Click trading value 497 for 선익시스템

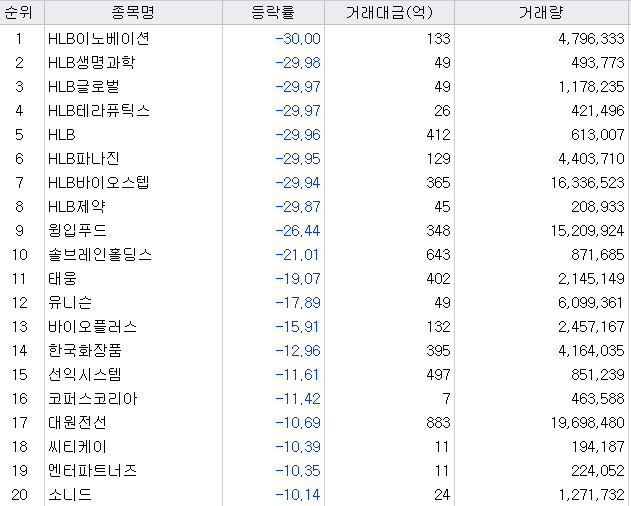point(438,375)
